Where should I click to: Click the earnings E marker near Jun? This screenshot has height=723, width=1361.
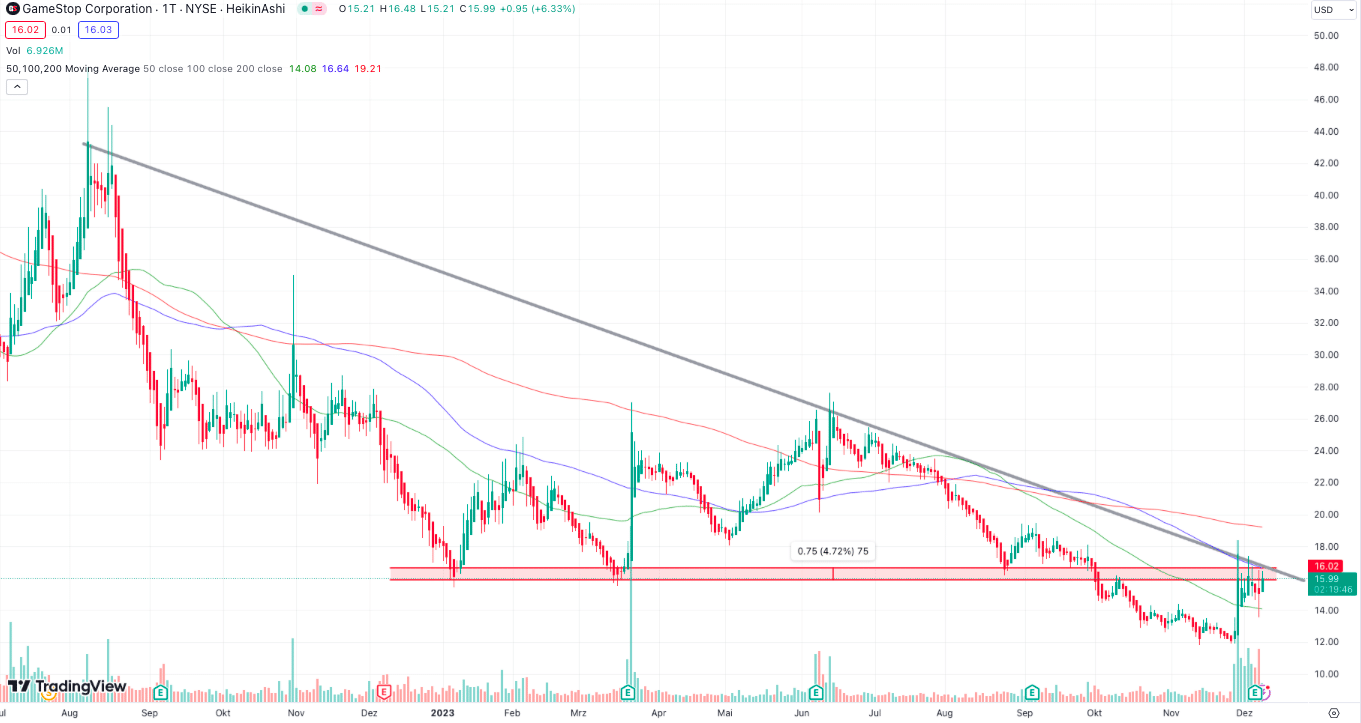click(x=816, y=691)
